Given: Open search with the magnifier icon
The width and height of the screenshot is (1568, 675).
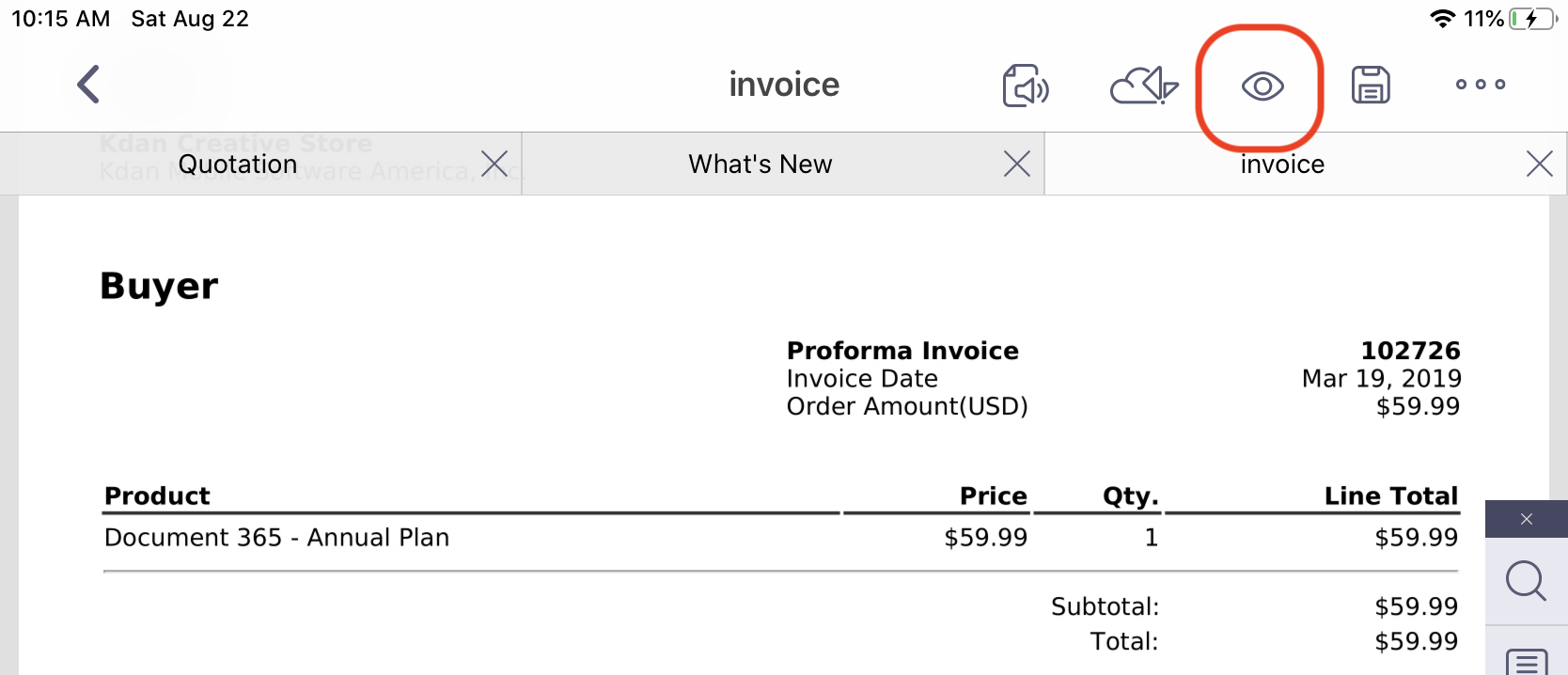Looking at the screenshot, I should point(1526,580).
